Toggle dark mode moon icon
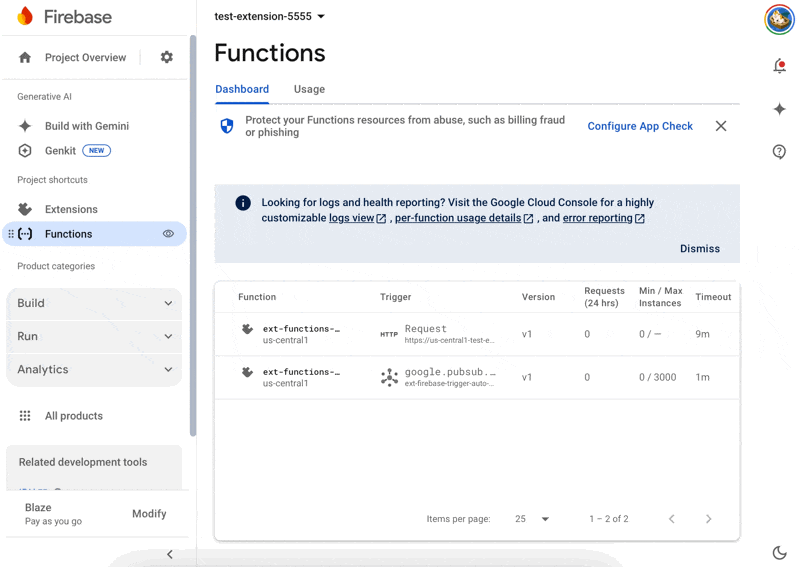 [x=779, y=552]
